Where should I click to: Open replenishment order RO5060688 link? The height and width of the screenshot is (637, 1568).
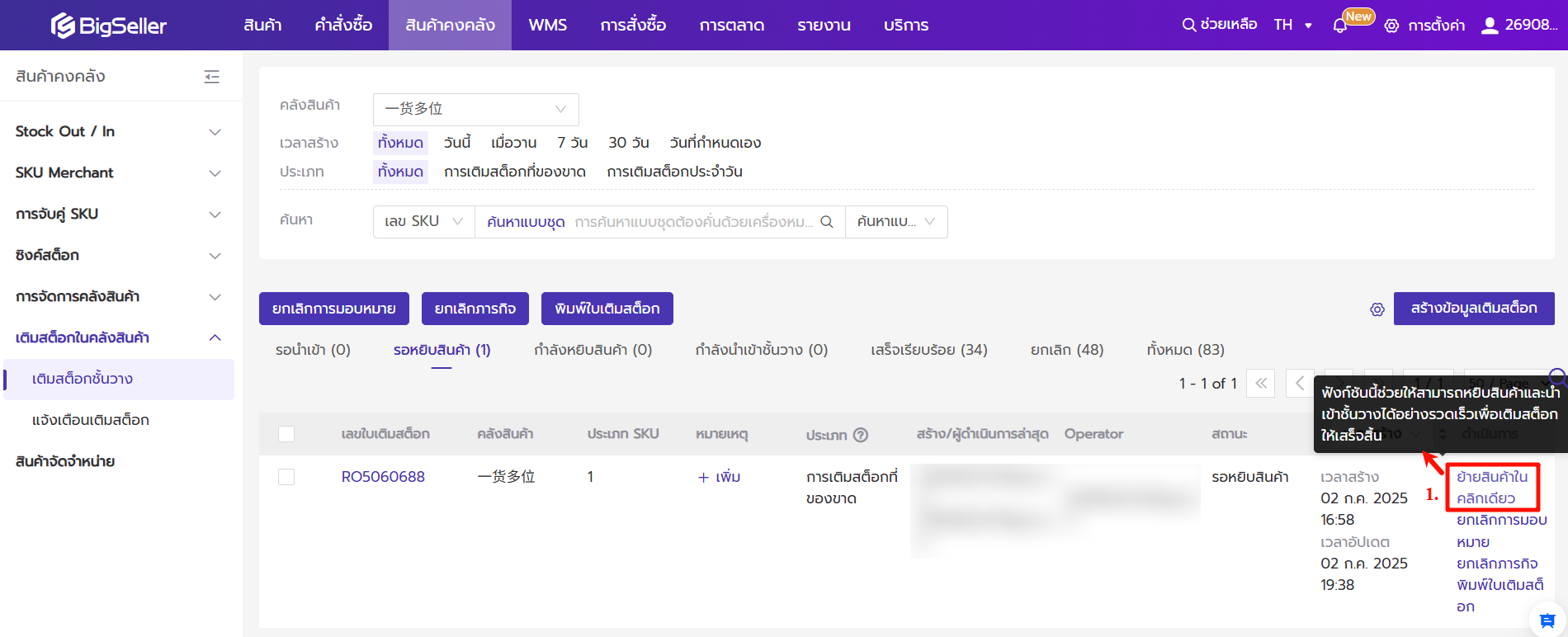click(x=383, y=477)
